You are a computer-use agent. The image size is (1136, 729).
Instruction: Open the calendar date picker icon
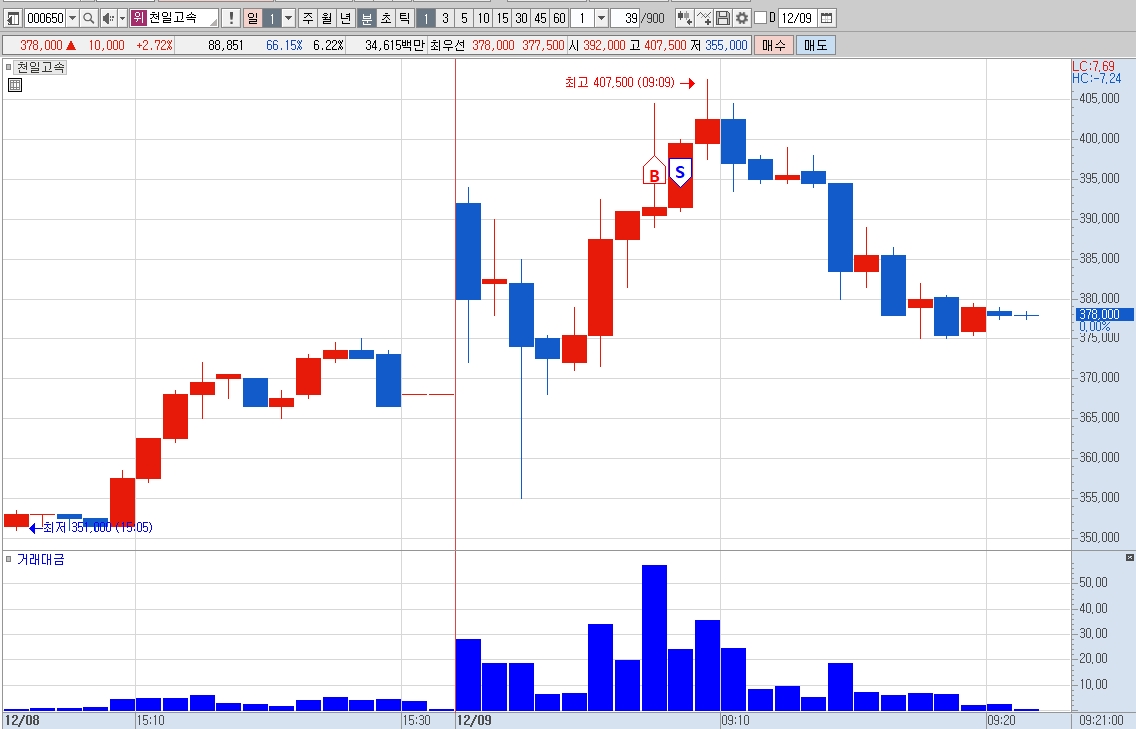click(x=827, y=18)
